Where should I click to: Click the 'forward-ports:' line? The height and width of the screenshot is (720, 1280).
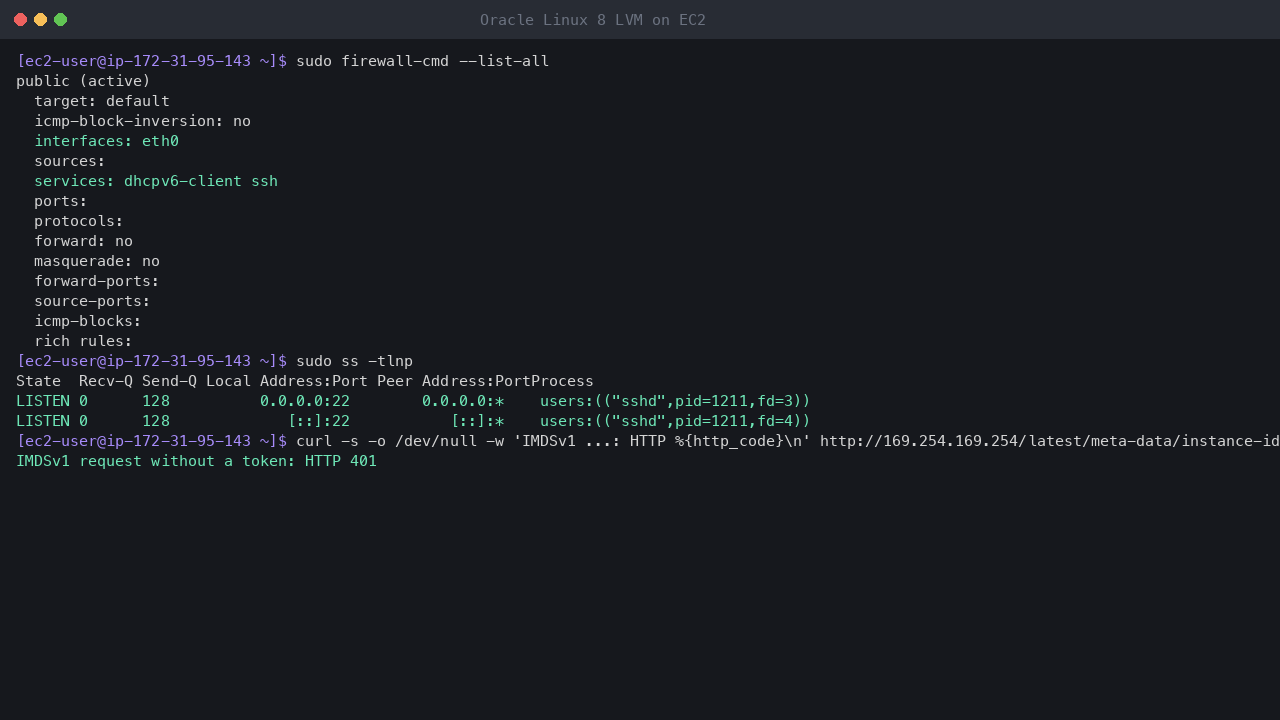point(97,281)
